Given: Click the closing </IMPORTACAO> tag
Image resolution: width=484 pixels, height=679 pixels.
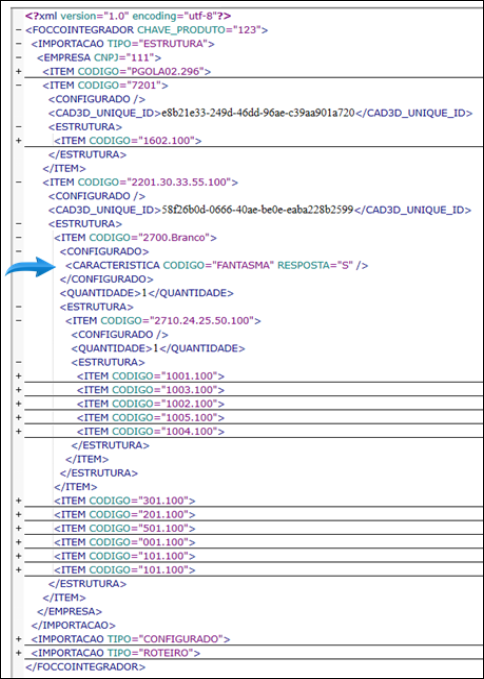Looking at the screenshot, I should pyautogui.click(x=74, y=625).
